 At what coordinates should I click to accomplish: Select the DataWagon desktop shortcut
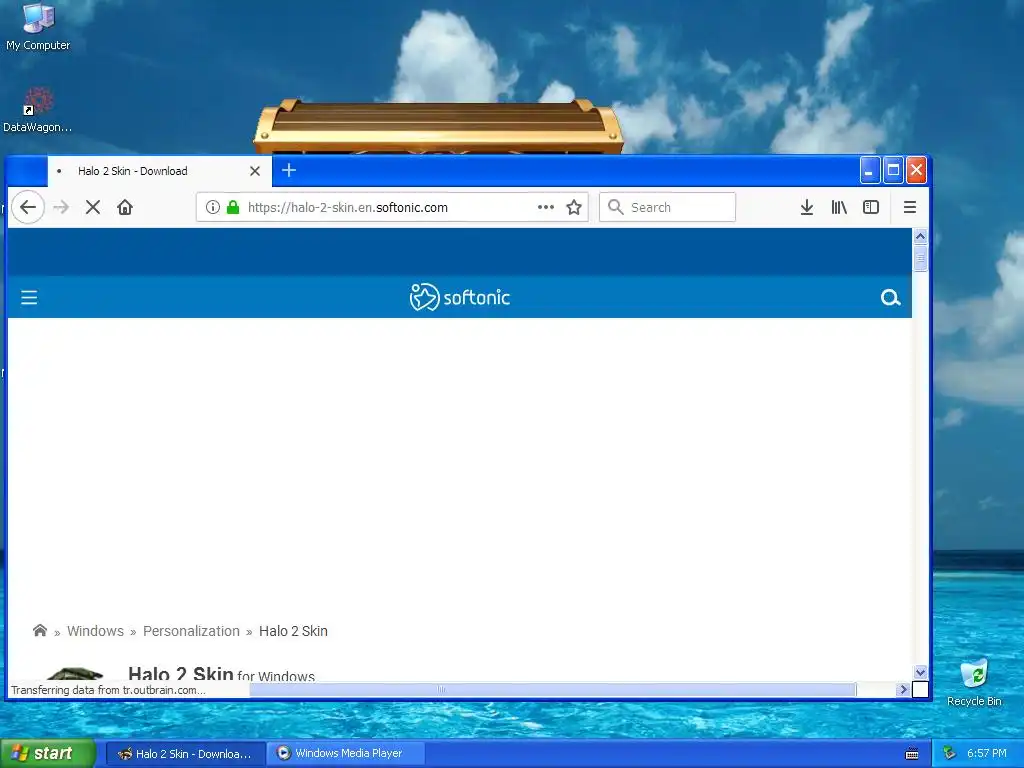coord(37,110)
